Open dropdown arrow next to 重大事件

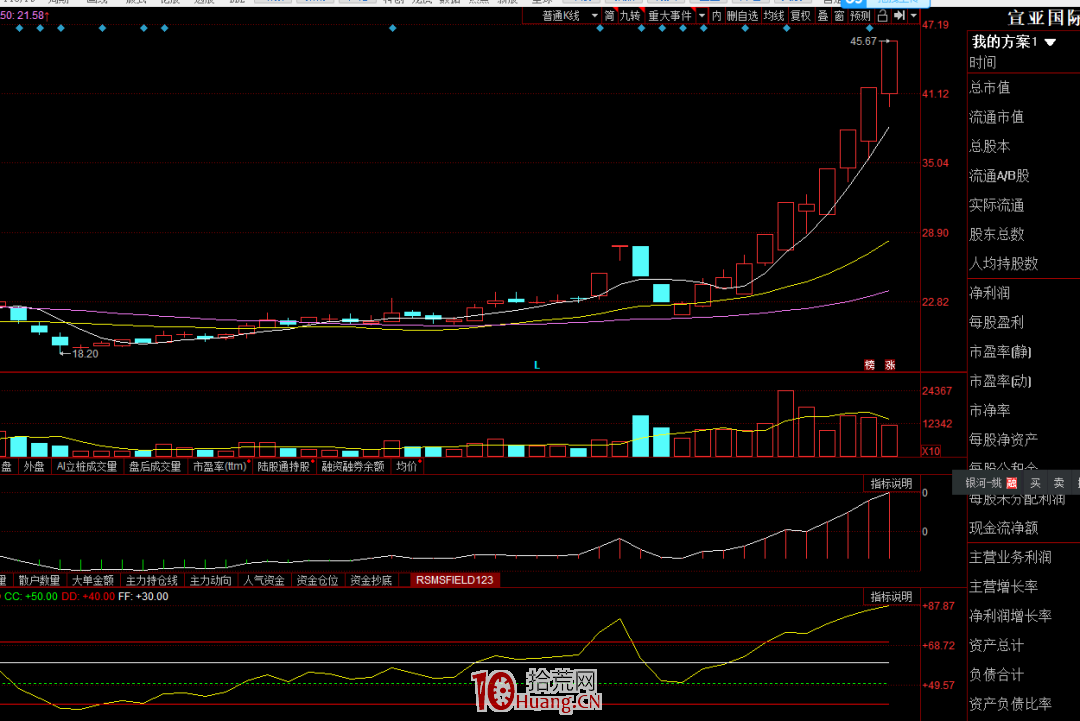tap(702, 16)
